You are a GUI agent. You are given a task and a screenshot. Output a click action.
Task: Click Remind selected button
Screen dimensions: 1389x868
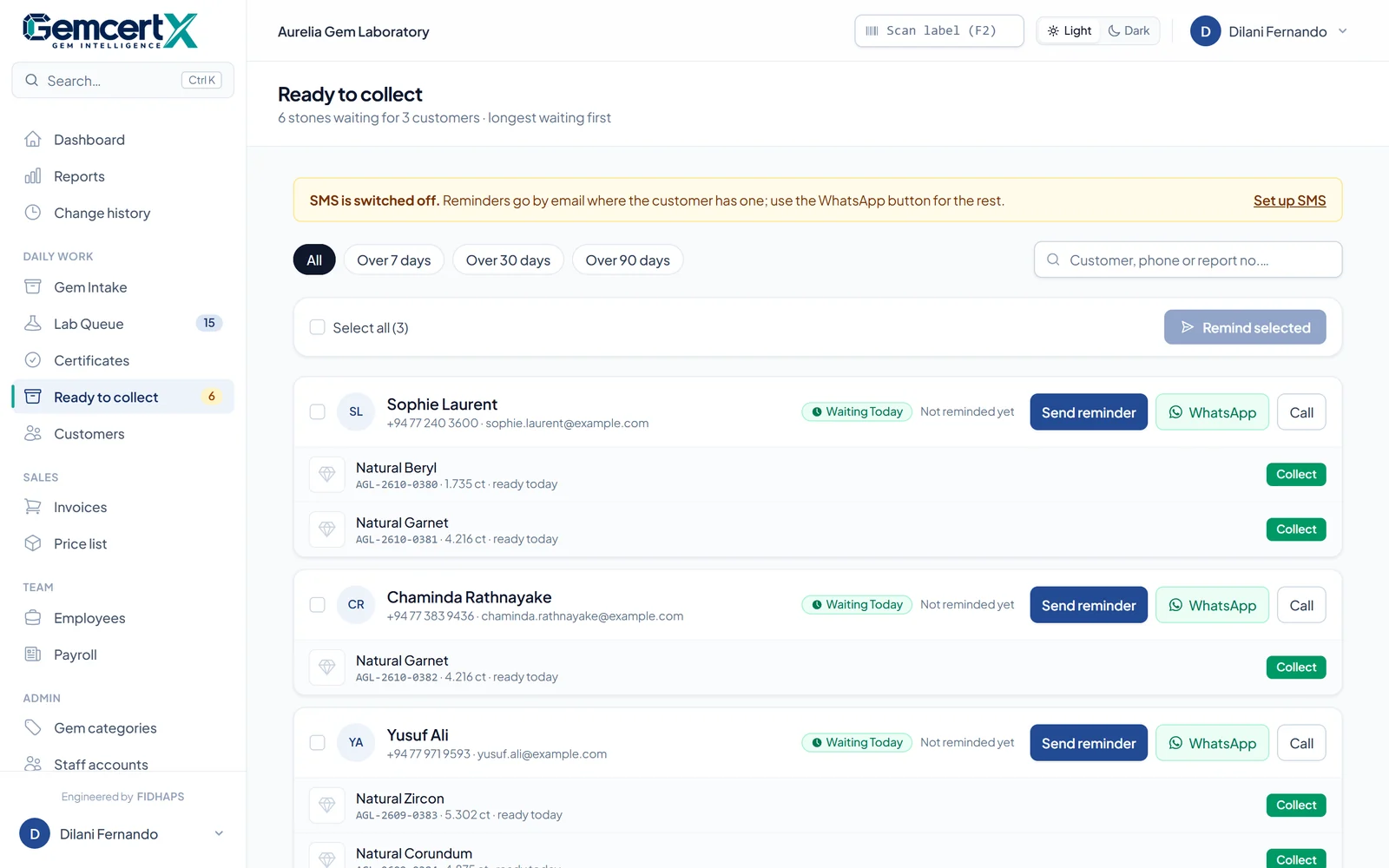(x=1245, y=327)
